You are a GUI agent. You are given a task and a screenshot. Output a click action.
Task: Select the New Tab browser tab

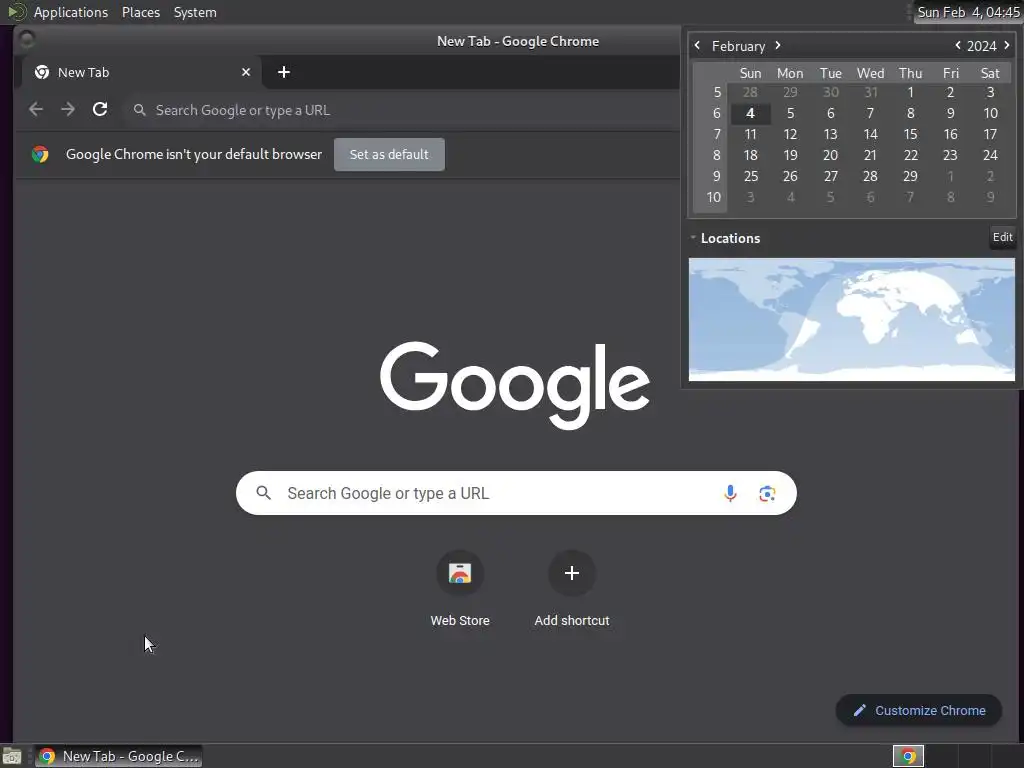point(142,72)
